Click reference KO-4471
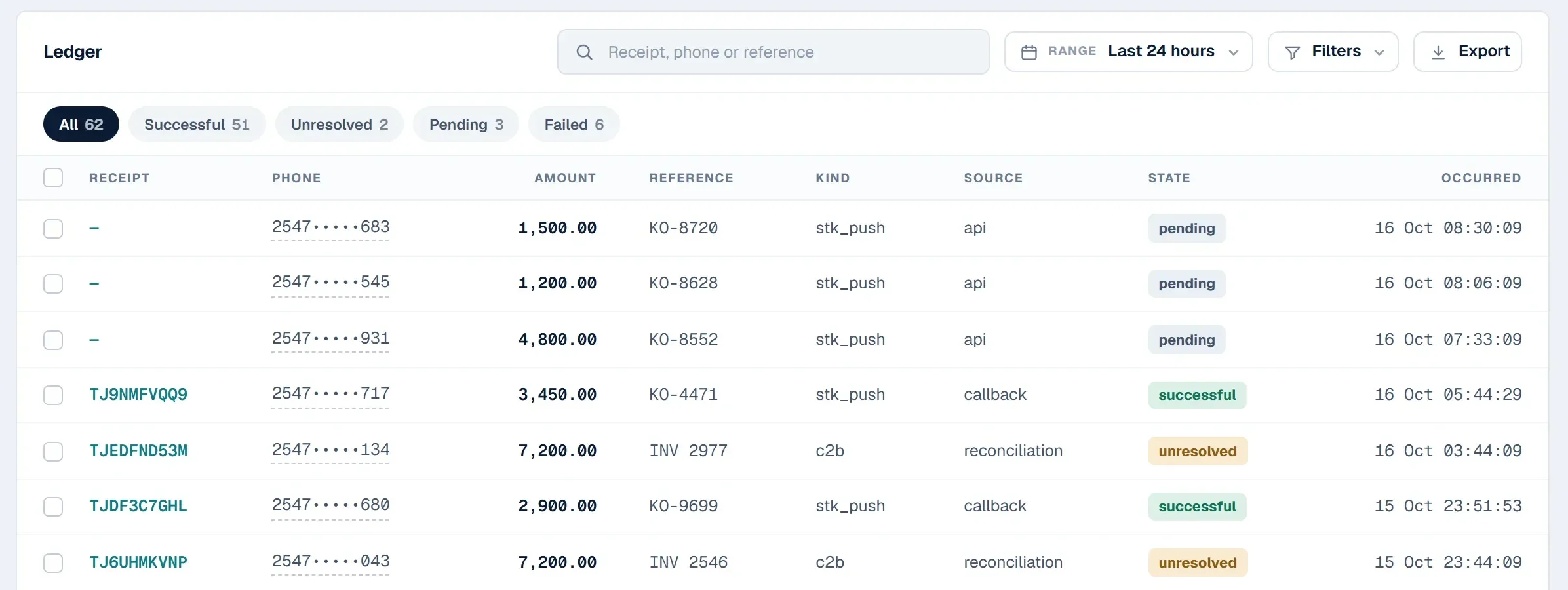The width and height of the screenshot is (1568, 590). [x=683, y=395]
